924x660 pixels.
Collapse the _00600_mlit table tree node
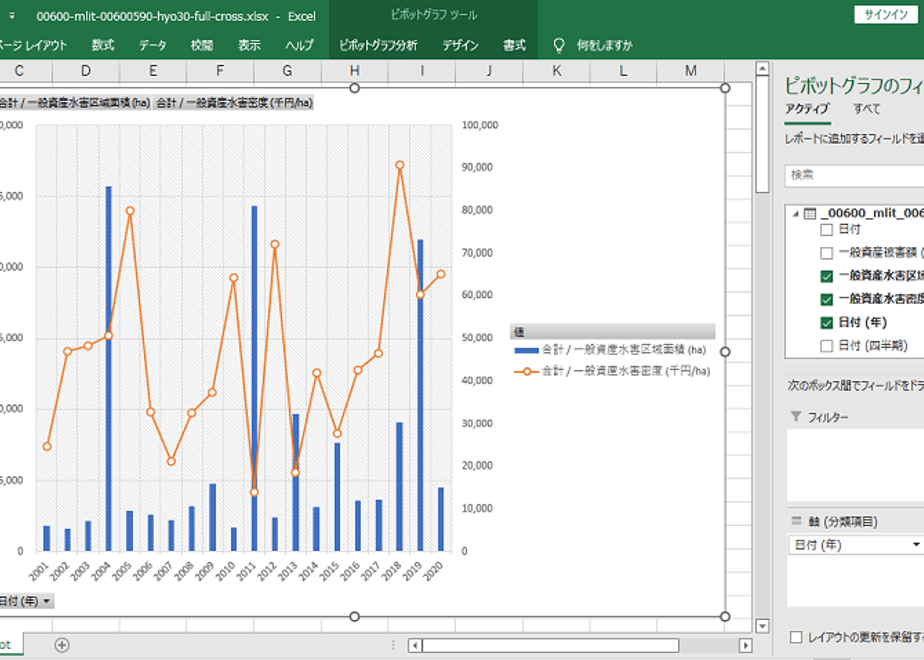pos(796,214)
